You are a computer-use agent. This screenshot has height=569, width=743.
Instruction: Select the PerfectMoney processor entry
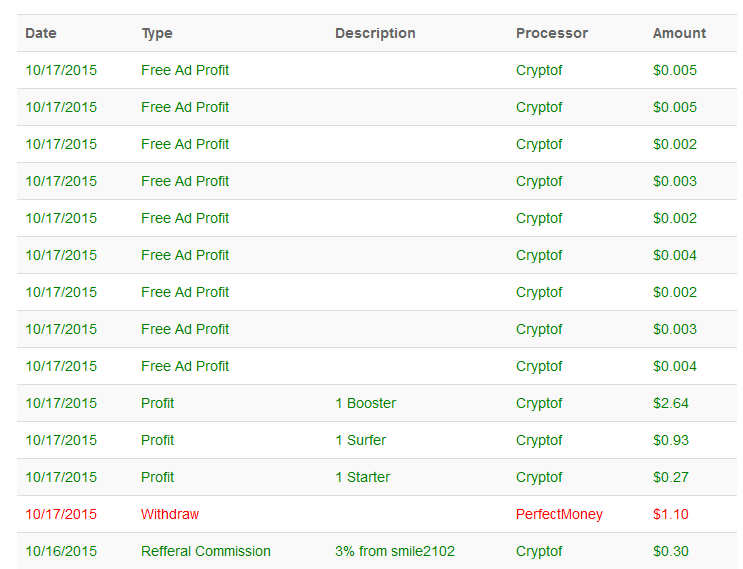pos(559,514)
